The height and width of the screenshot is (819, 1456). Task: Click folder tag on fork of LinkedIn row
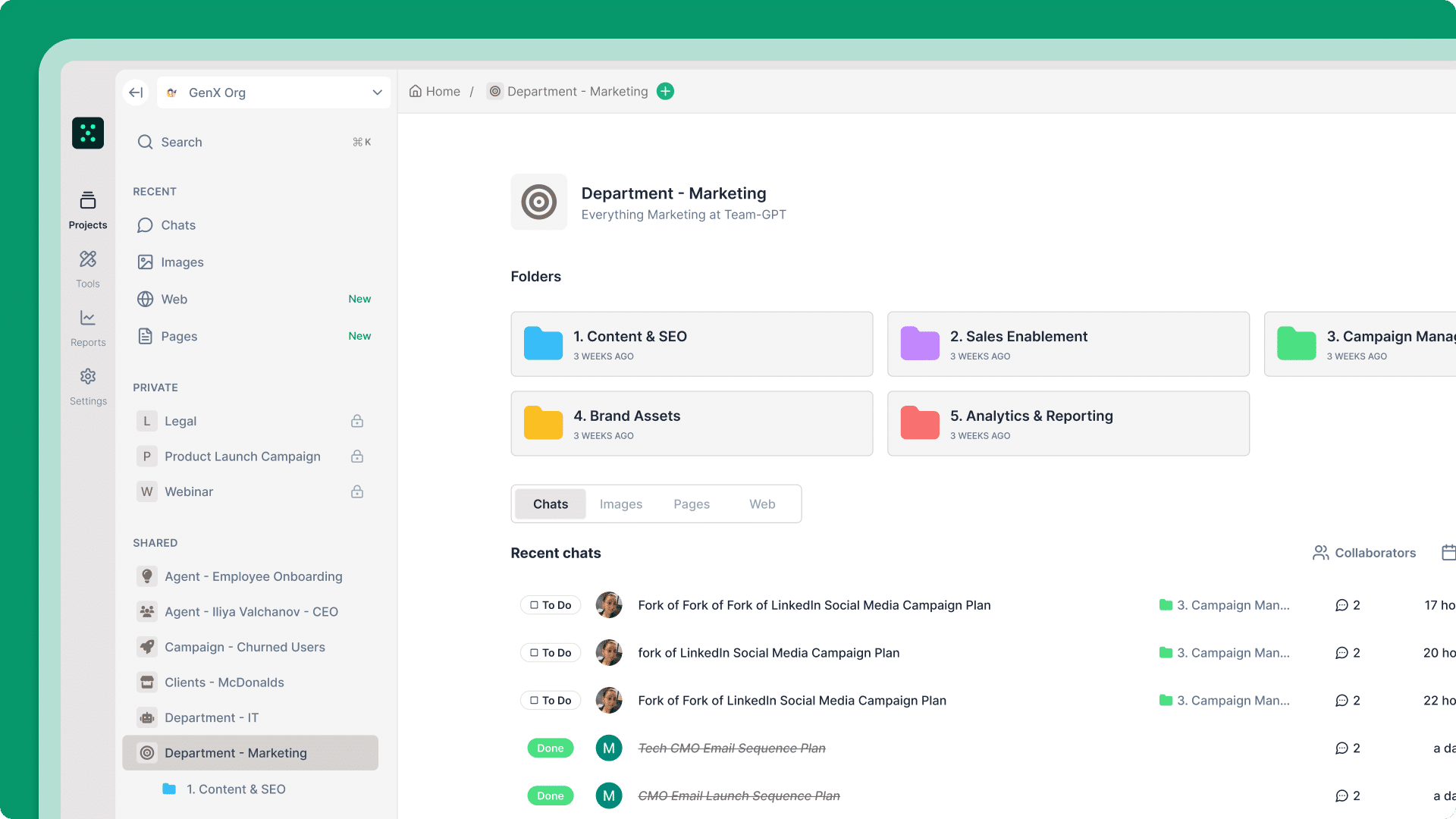tap(1225, 653)
